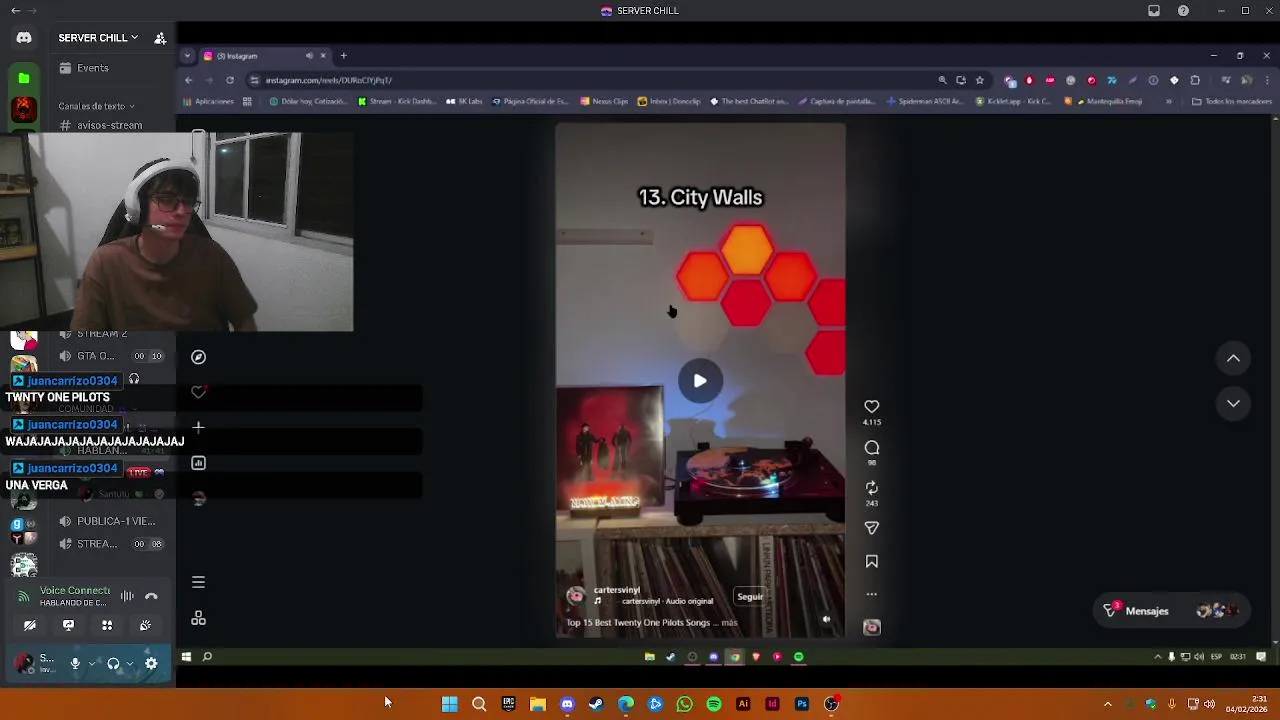Open the Nexus Clips bookmark
Viewport: 1280px width, 720px height.
(x=604, y=101)
